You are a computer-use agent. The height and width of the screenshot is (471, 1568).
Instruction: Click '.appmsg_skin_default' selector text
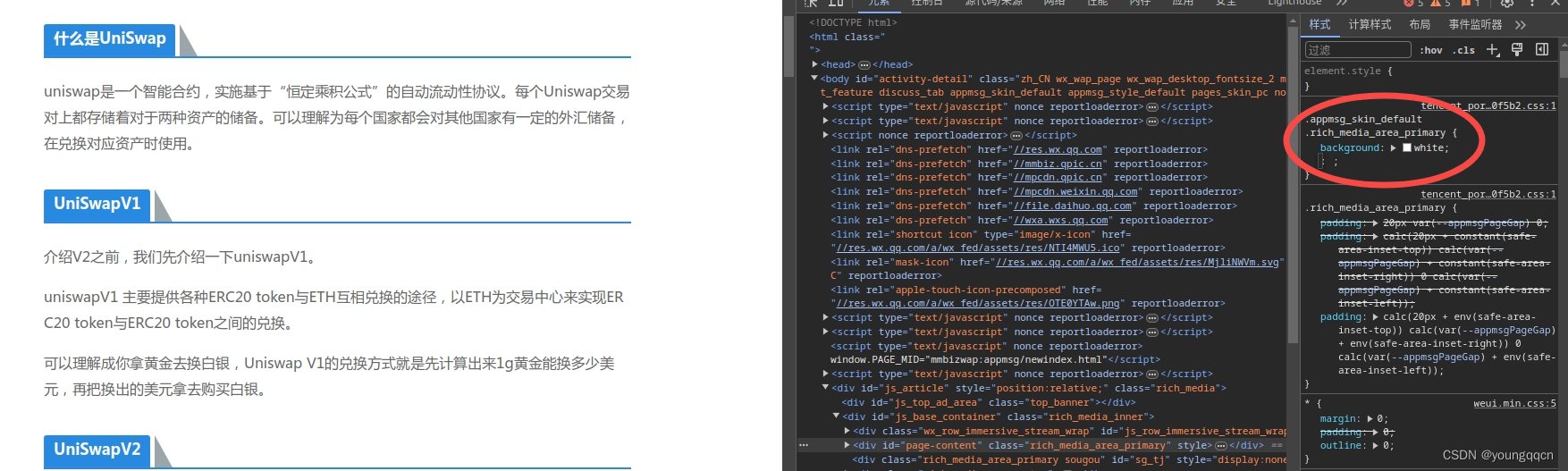[1365, 120]
